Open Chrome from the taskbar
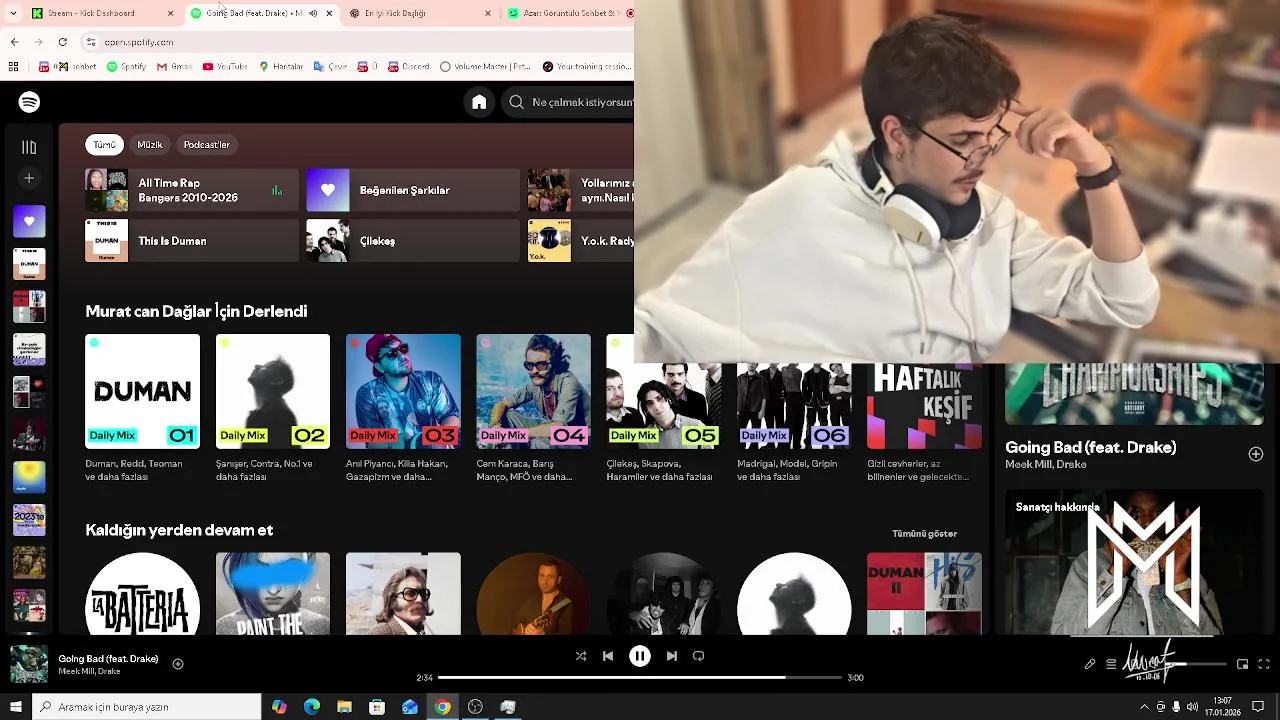The image size is (1280, 720). coord(442,707)
